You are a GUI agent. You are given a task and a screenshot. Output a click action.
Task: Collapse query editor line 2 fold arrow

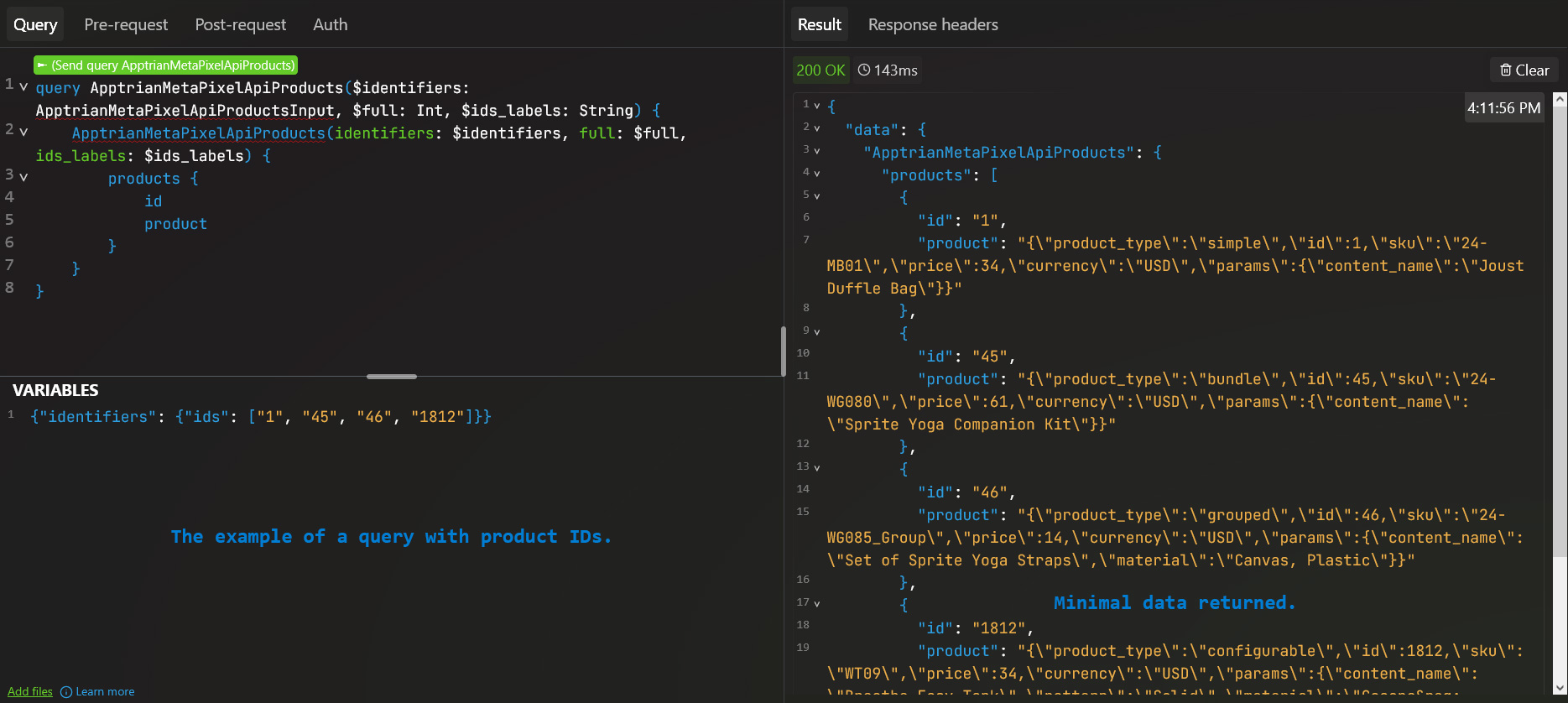pos(23,132)
